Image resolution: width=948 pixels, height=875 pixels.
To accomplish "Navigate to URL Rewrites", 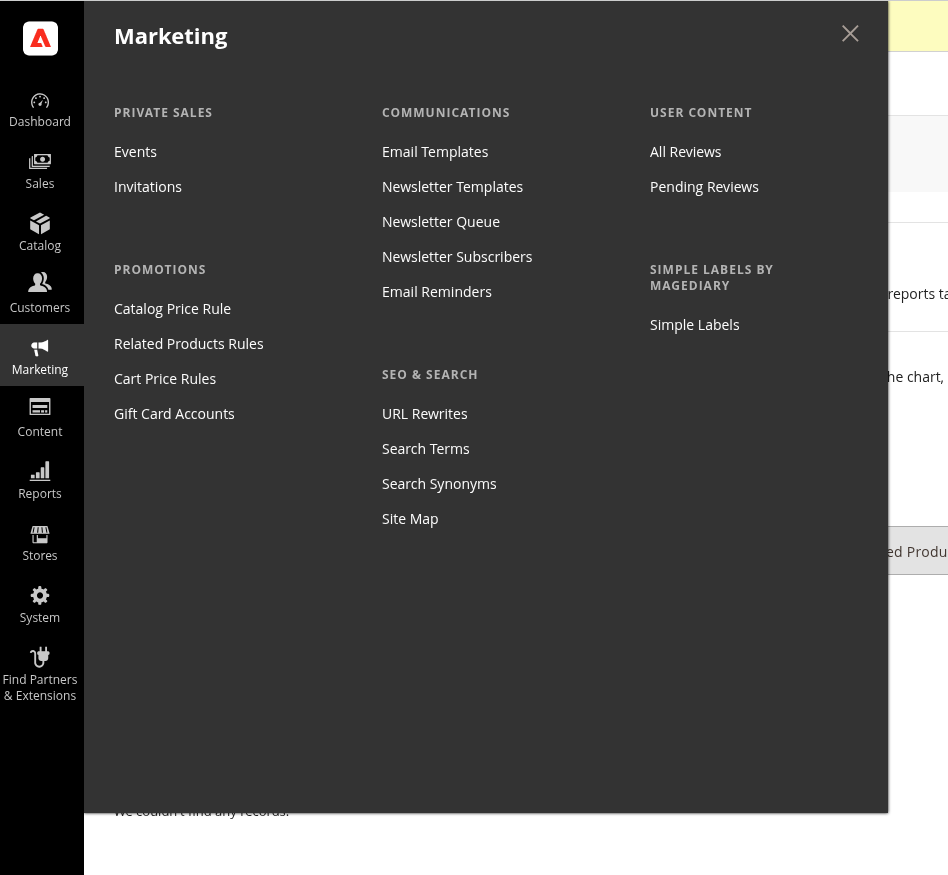I will click(x=424, y=414).
